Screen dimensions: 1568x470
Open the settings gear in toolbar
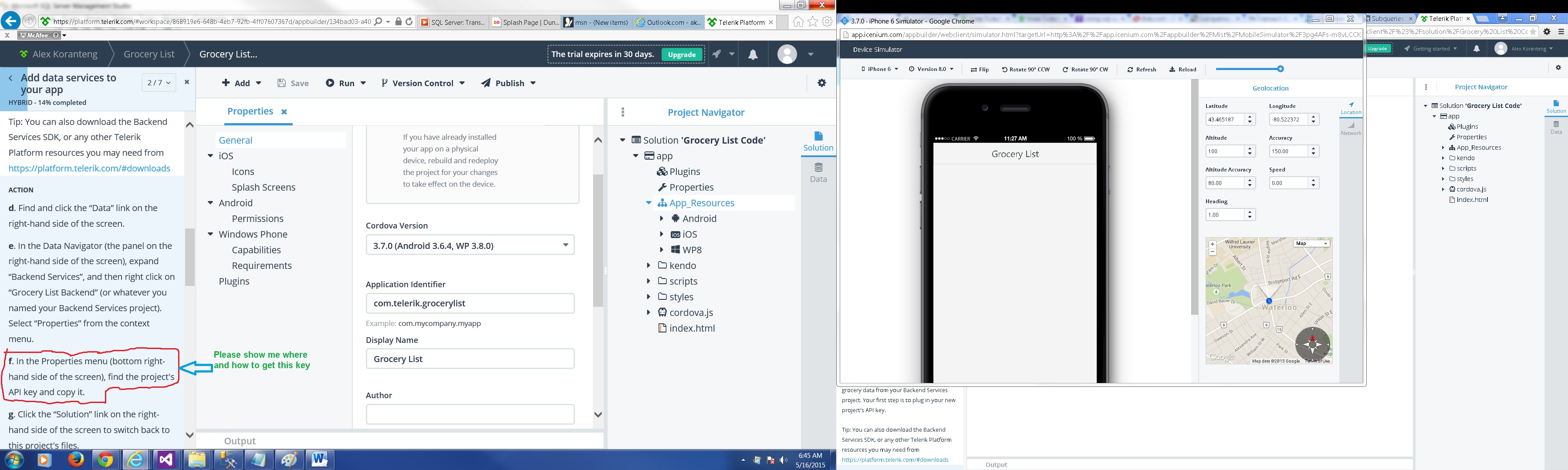point(822,83)
